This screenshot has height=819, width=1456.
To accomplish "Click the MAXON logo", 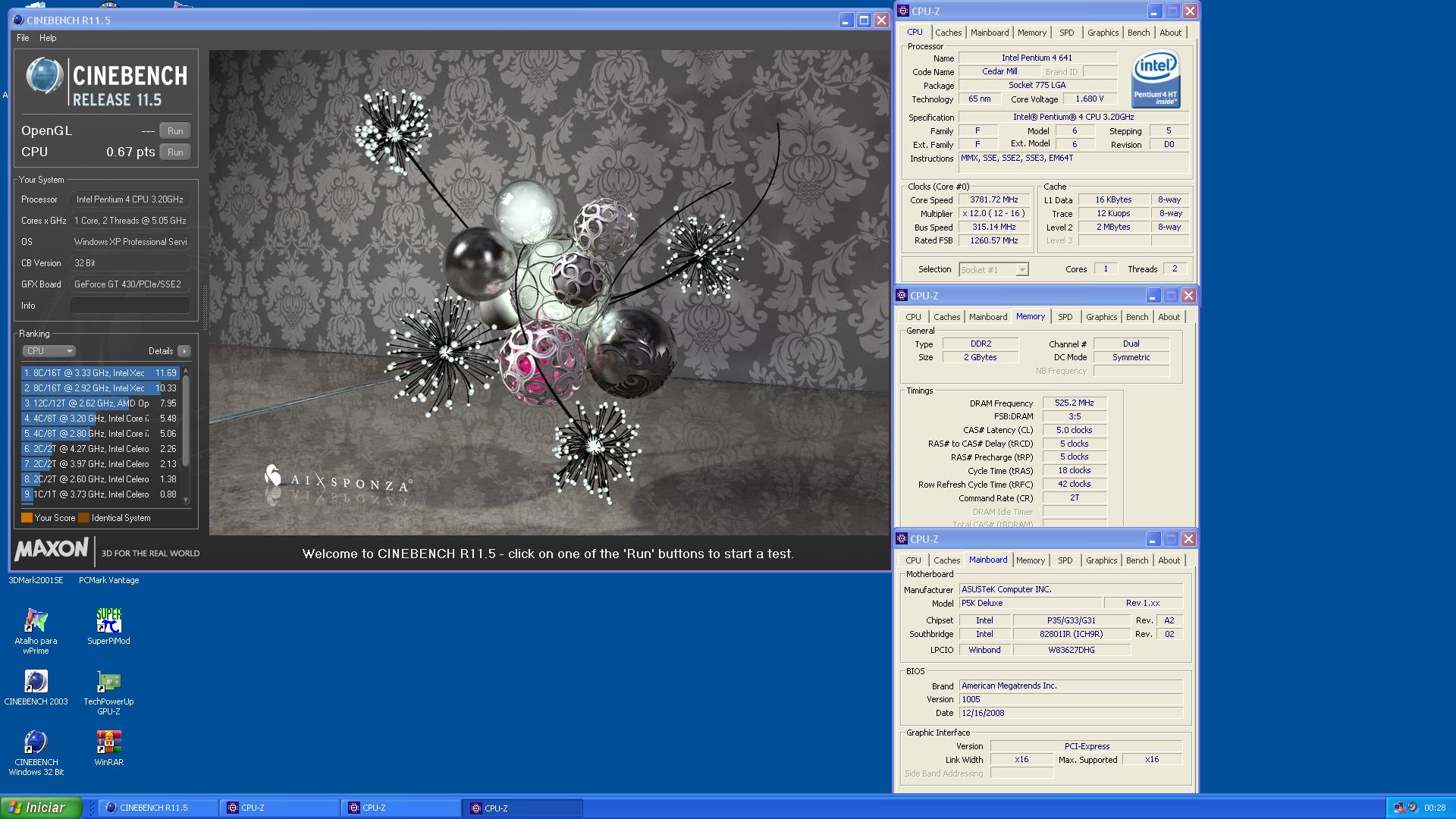I will (x=51, y=549).
